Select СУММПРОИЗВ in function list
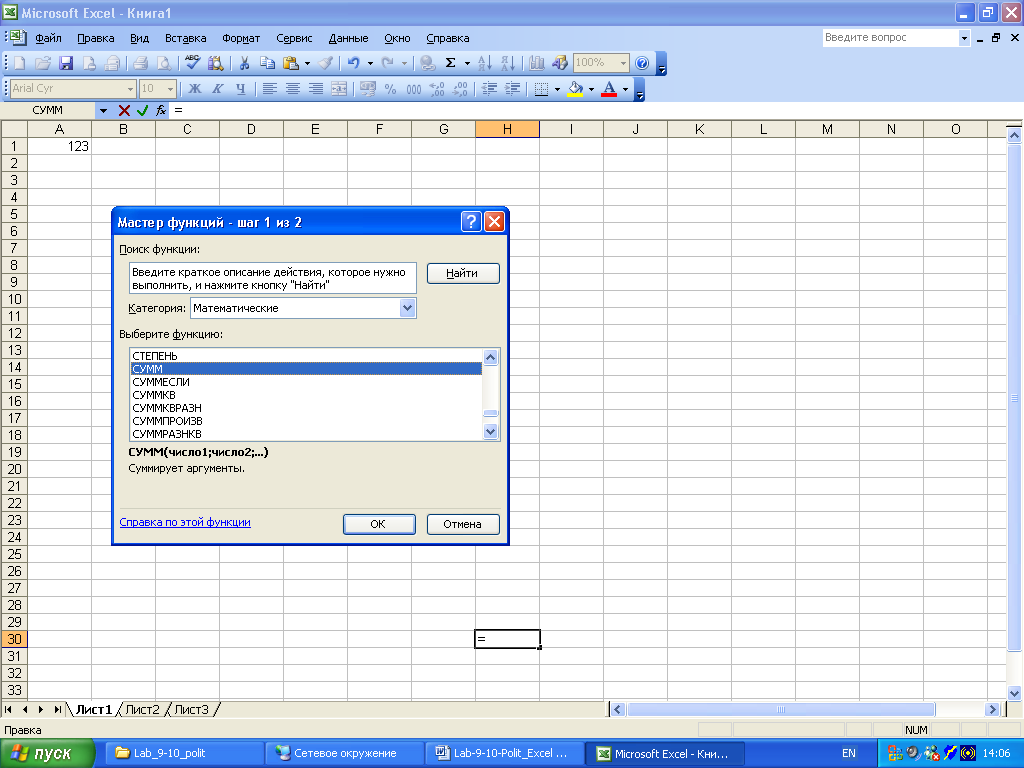The image size is (1024, 768). point(306,421)
